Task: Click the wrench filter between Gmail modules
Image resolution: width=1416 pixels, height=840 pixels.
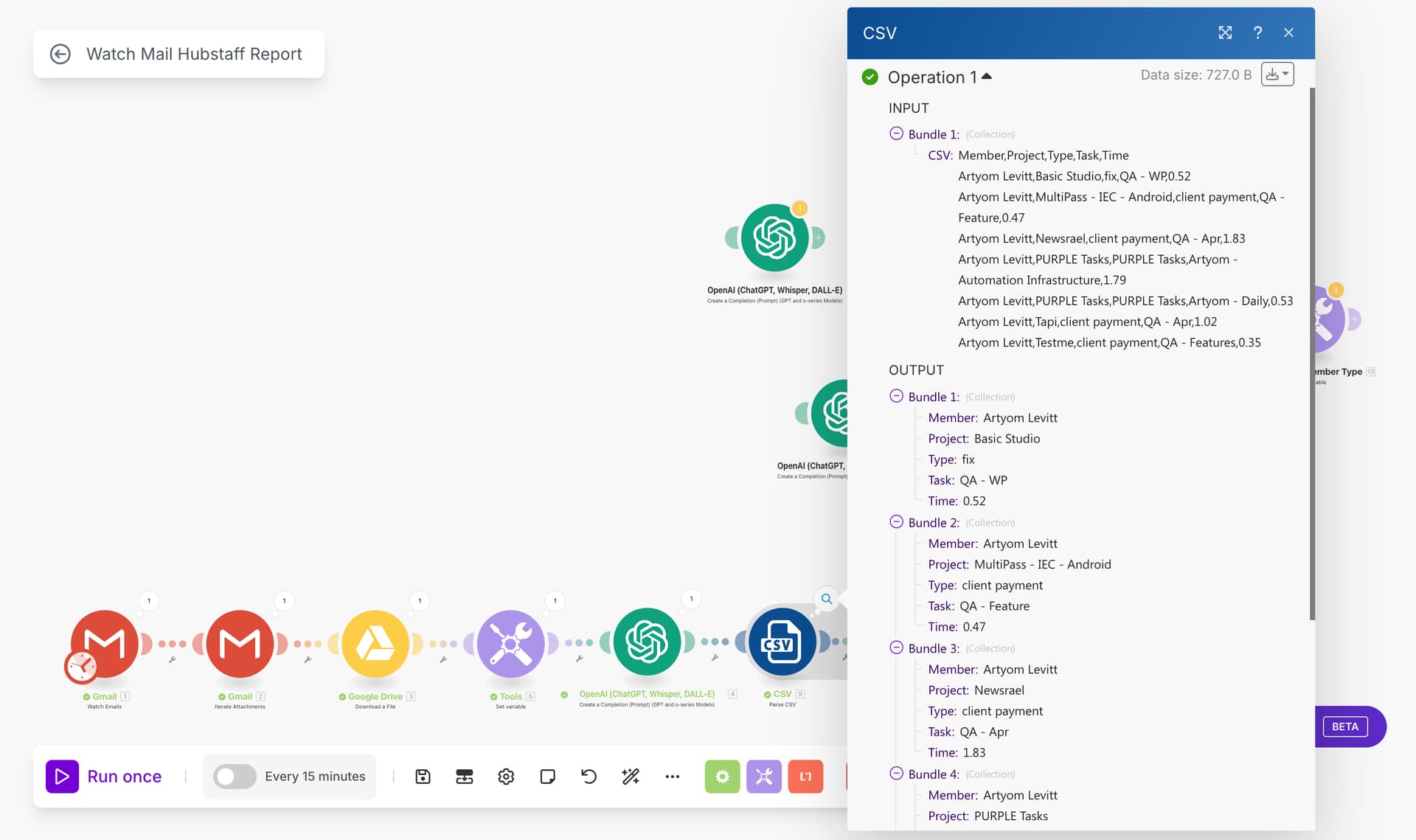Action: click(172, 660)
